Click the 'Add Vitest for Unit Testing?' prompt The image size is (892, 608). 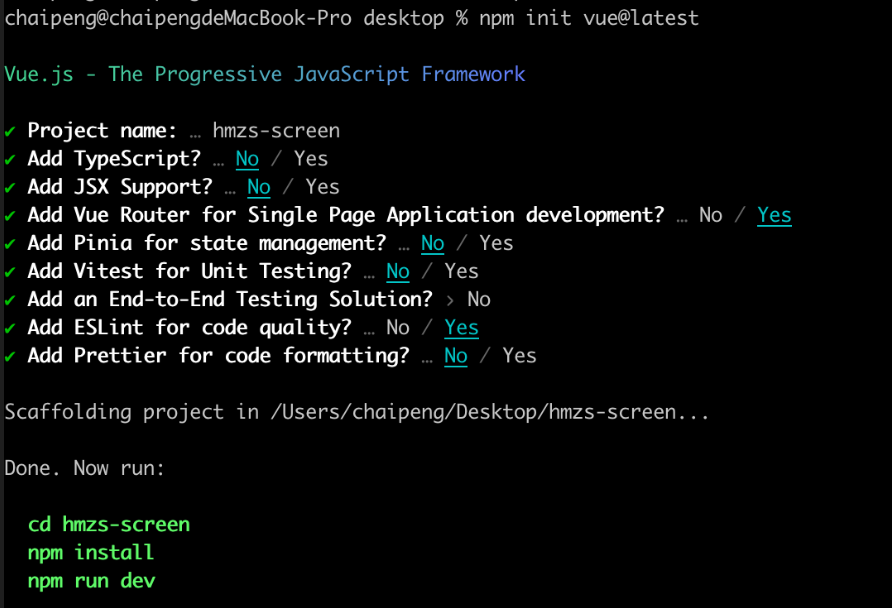[189, 271]
